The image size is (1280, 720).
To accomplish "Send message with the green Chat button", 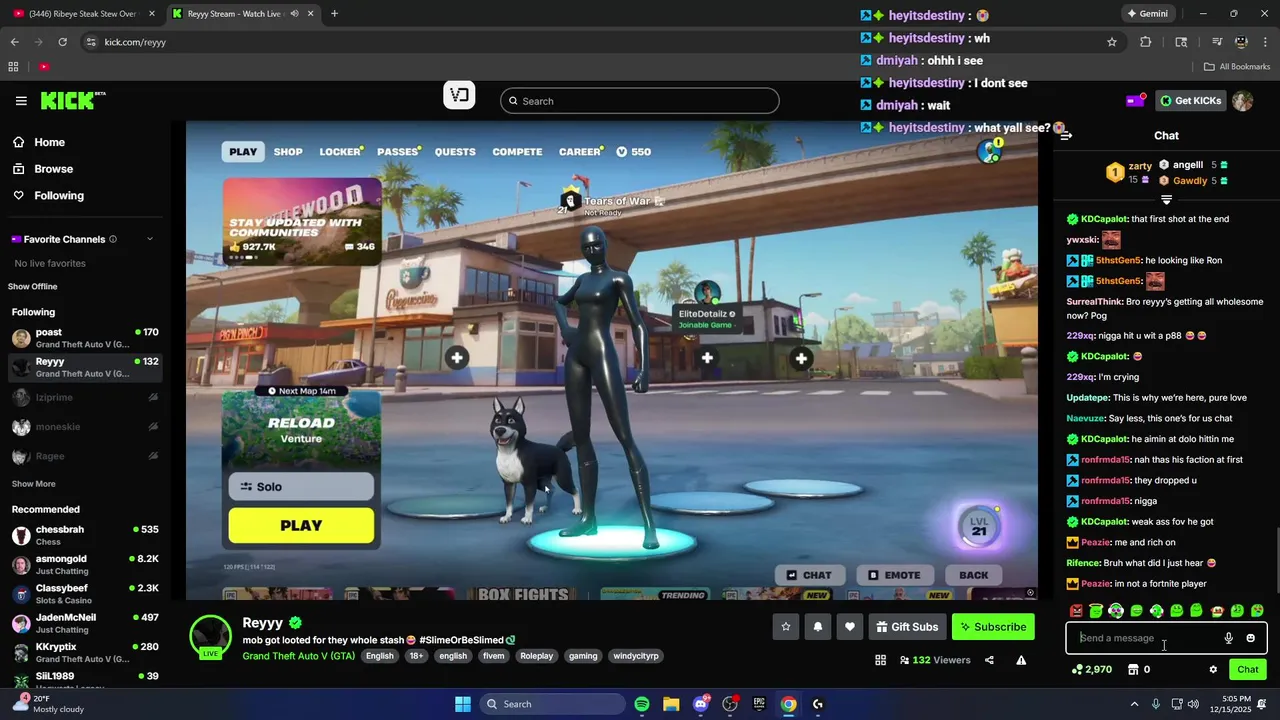I will (1248, 670).
